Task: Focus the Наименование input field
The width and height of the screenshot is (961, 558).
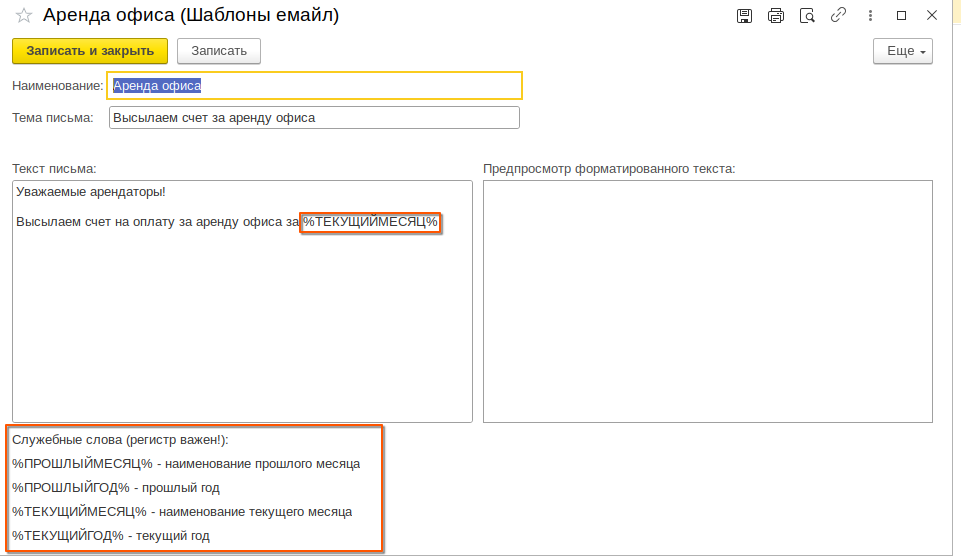Action: click(314, 86)
